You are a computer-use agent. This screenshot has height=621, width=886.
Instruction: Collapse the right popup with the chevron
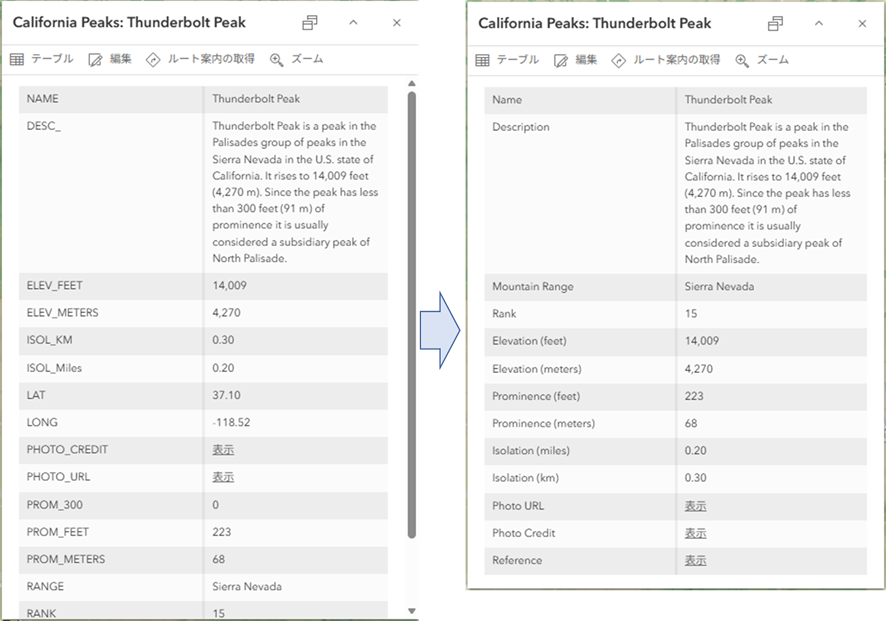coord(819,24)
